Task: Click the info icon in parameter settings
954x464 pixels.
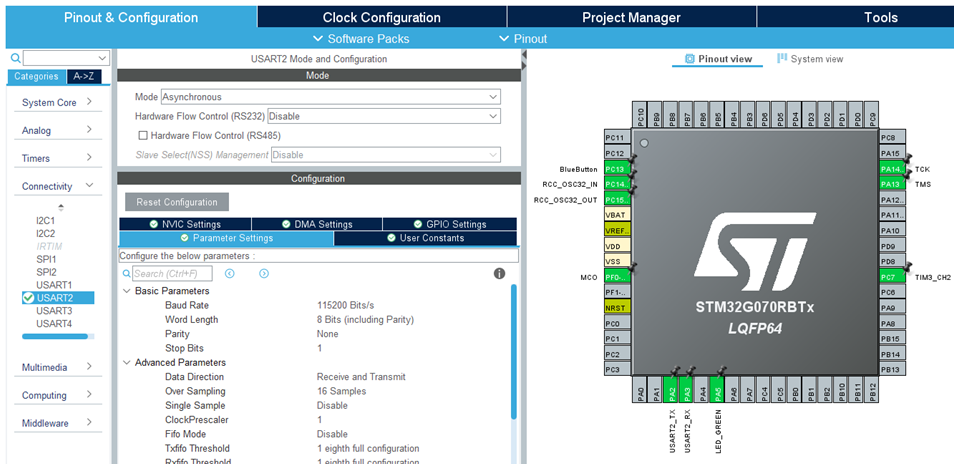Action: (499, 273)
